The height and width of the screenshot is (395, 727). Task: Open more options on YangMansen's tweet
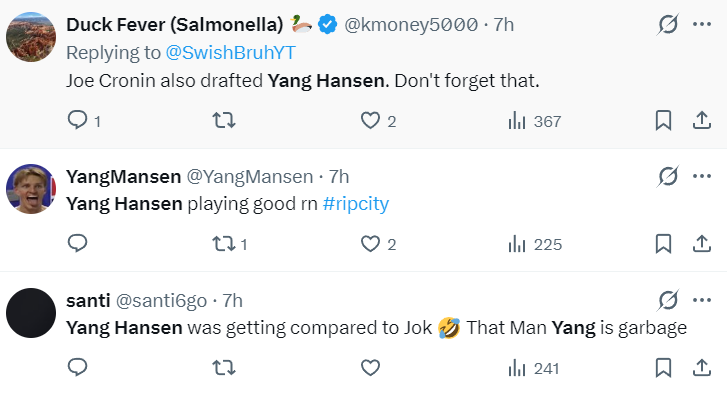tap(702, 176)
